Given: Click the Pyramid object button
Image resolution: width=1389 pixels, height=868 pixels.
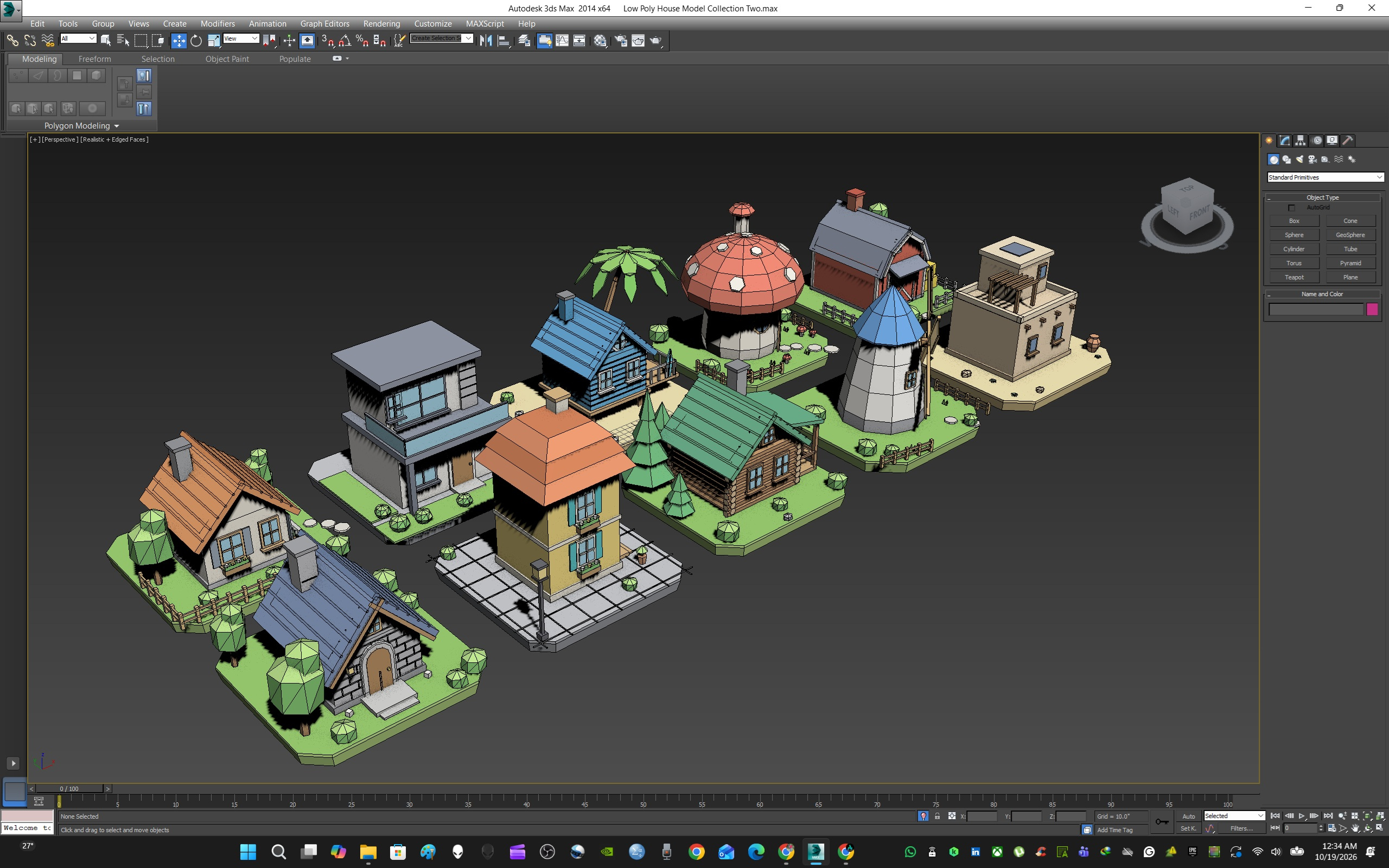Looking at the screenshot, I should pos(1350,263).
